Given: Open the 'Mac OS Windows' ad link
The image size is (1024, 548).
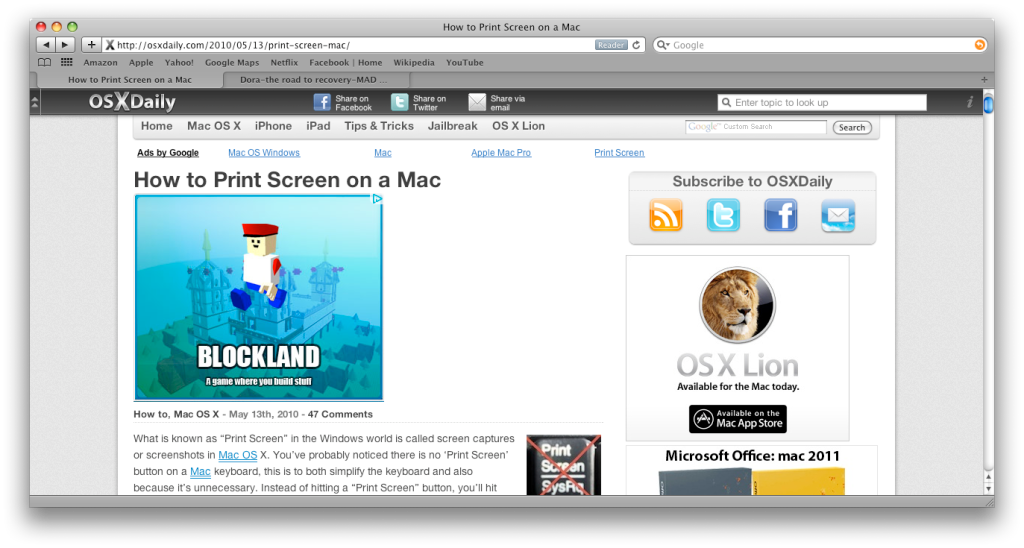Looking at the screenshot, I should 264,153.
